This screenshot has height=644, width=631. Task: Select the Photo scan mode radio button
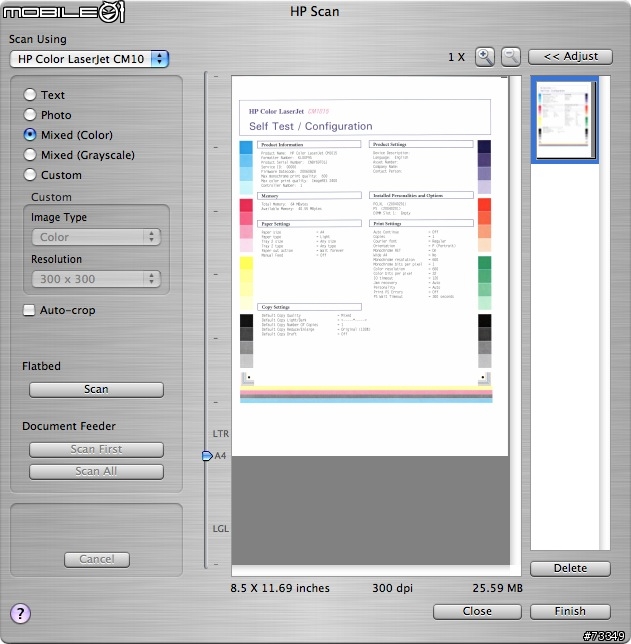30,115
